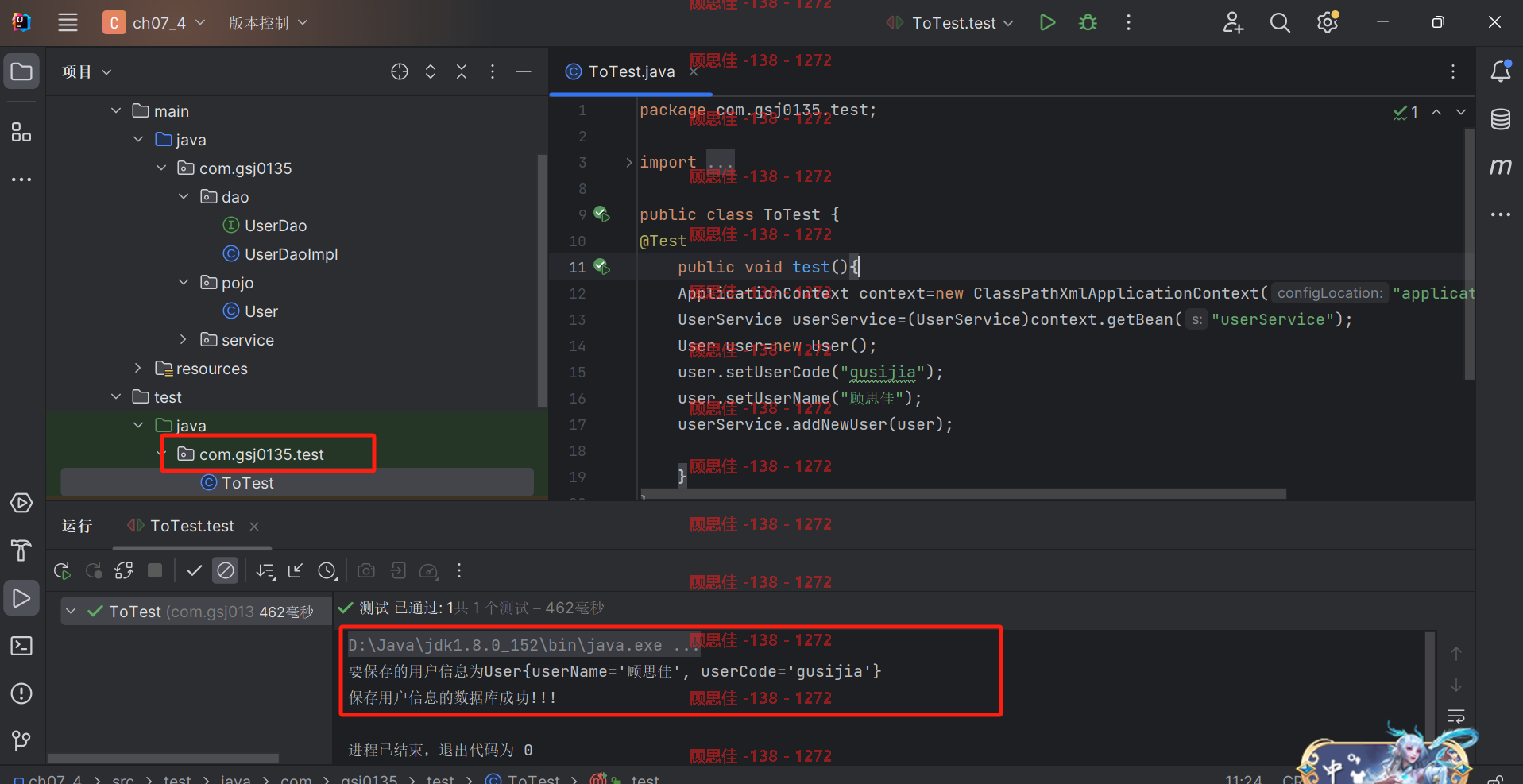Expand the resources folder
1523x784 pixels.
coord(138,368)
